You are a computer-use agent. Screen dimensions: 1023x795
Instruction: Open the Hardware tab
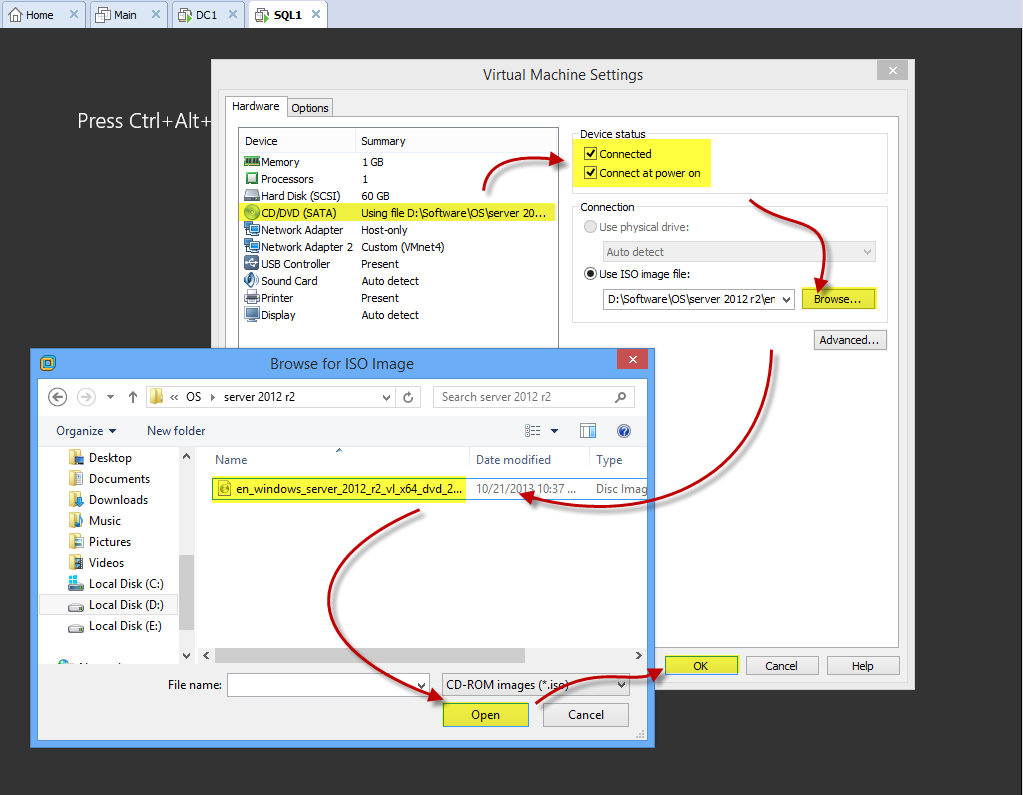(256, 106)
